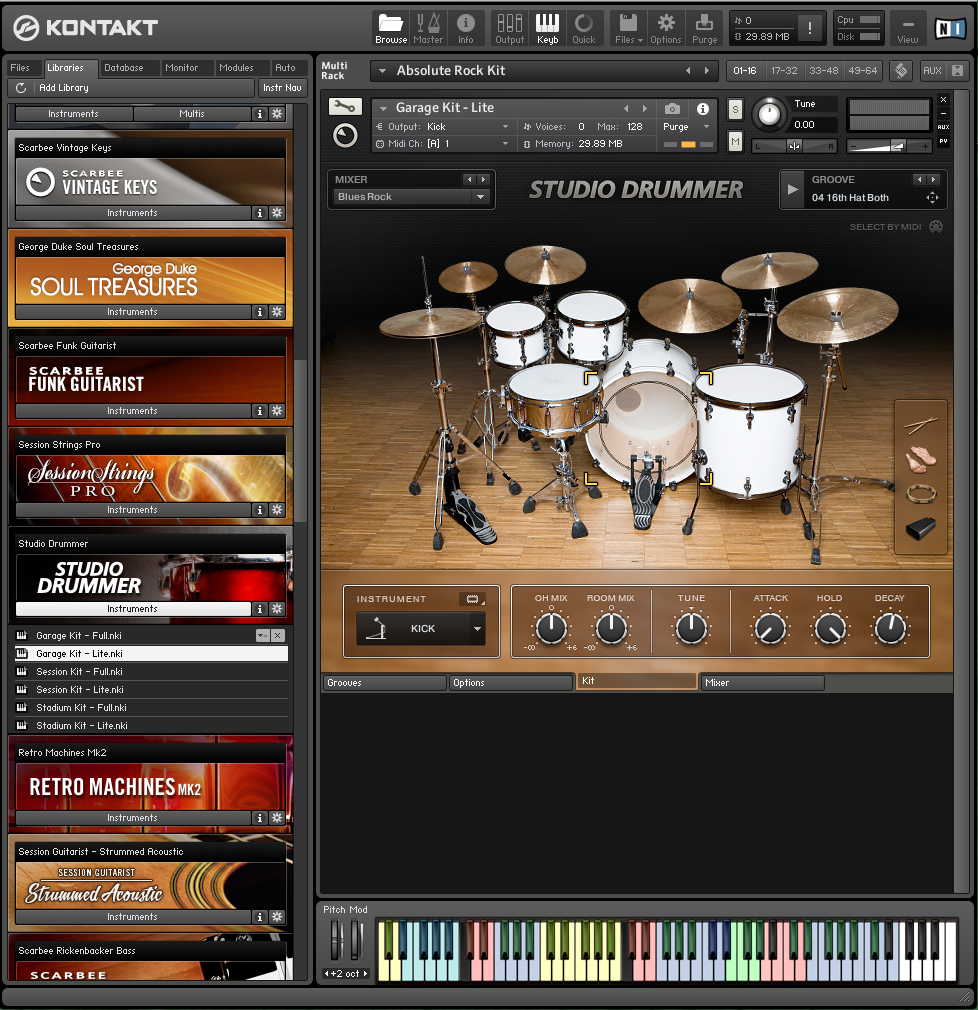
Task: Toggle the AUX sends view
Action: point(932,71)
